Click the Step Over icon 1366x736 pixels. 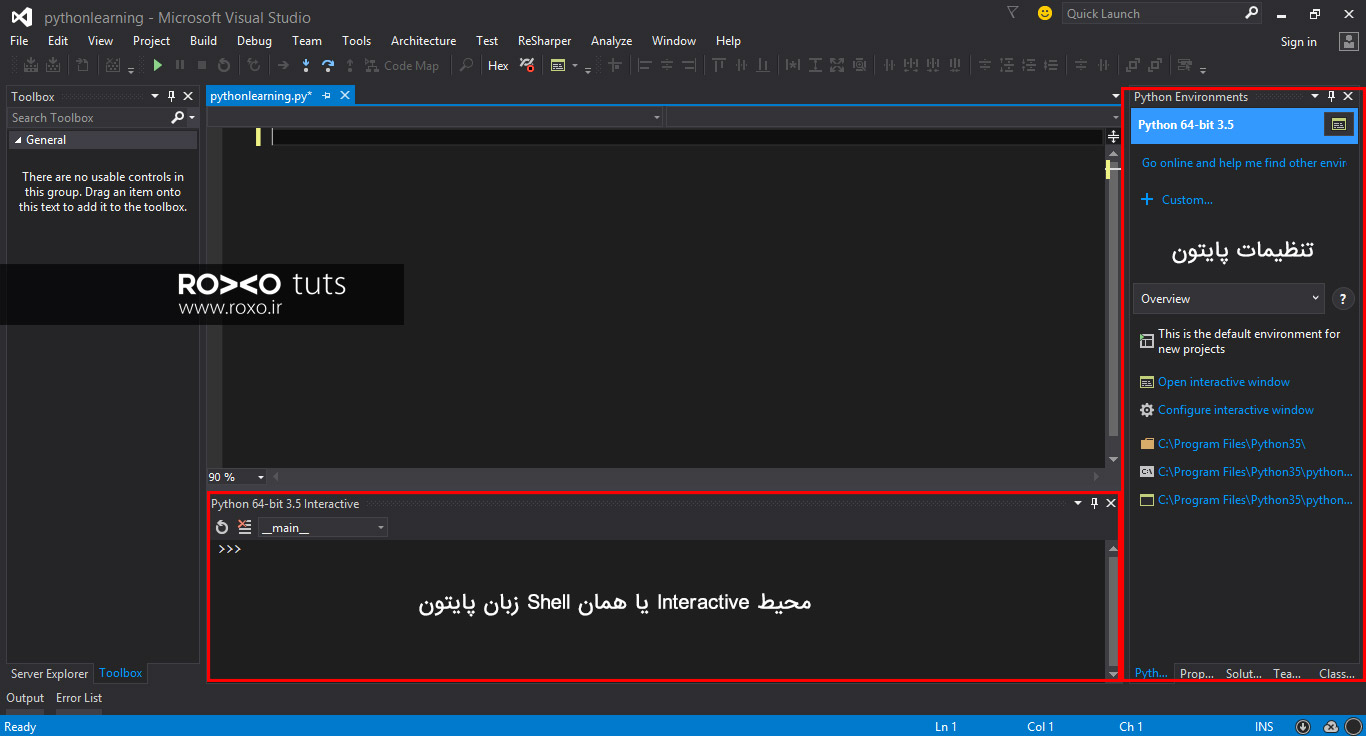point(328,65)
